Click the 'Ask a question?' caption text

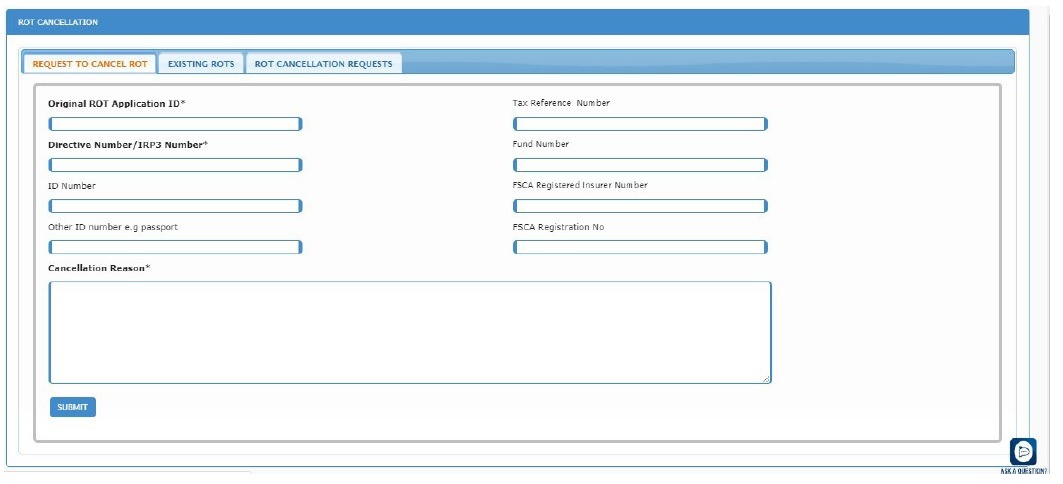point(1023,471)
